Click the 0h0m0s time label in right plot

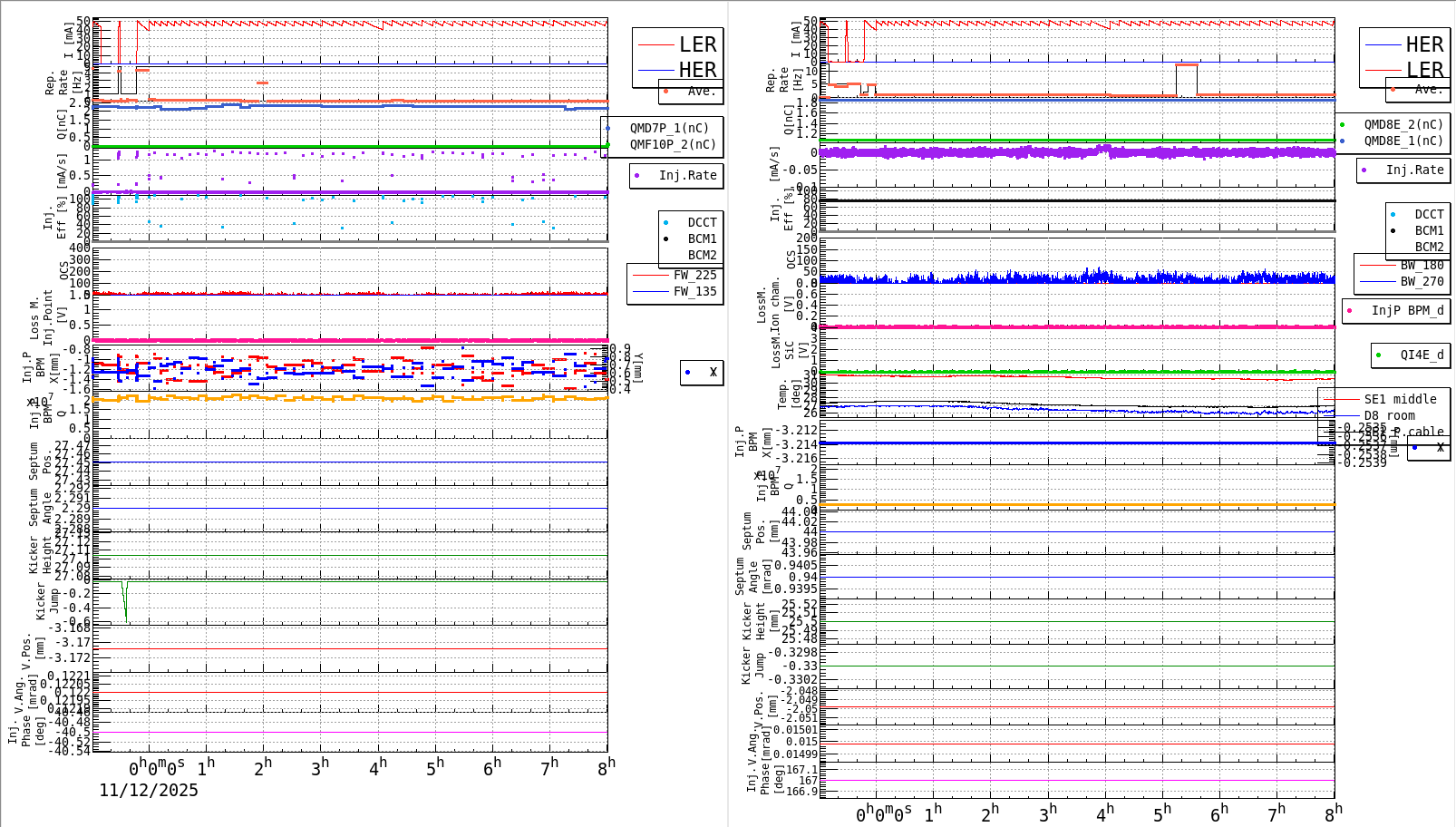pos(884,813)
